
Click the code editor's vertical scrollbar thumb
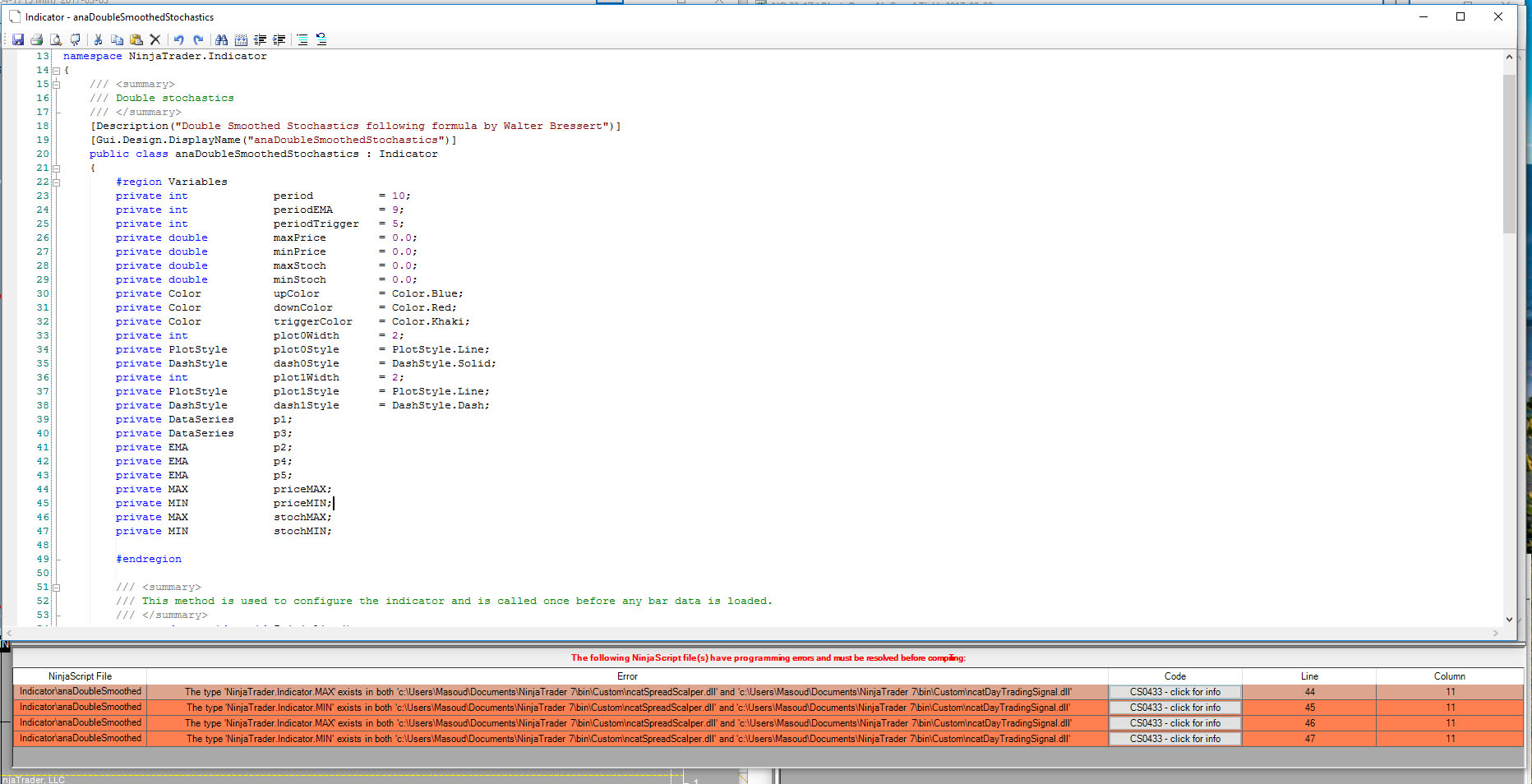pos(1509,153)
